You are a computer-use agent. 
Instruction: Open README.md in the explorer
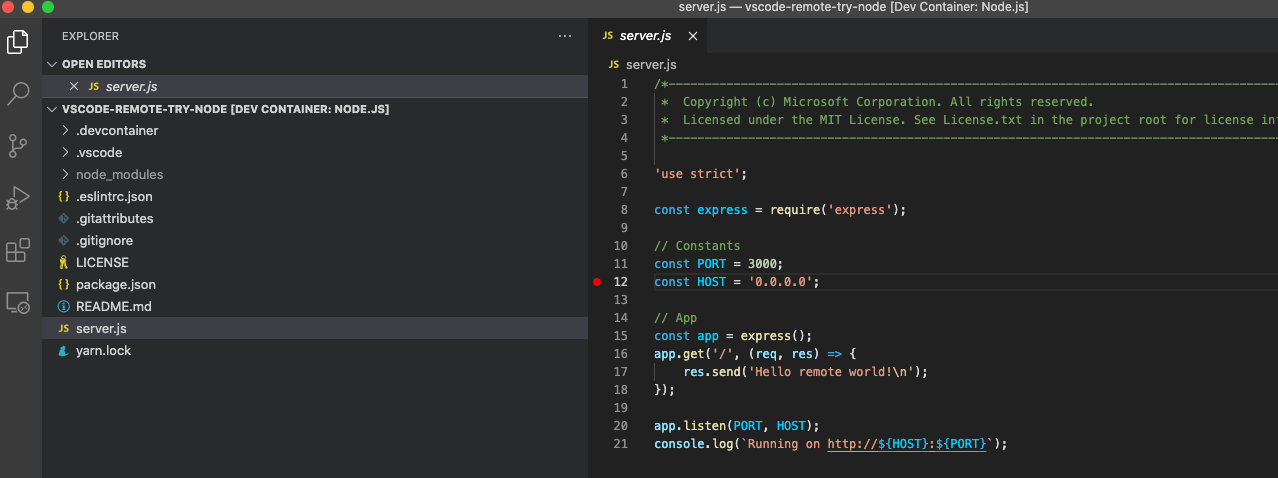coord(113,307)
